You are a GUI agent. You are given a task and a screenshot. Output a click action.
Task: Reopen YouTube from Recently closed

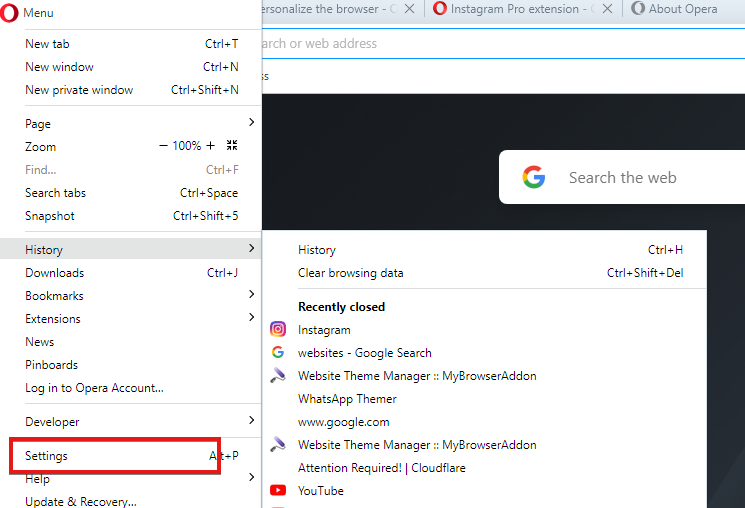click(x=485, y=490)
